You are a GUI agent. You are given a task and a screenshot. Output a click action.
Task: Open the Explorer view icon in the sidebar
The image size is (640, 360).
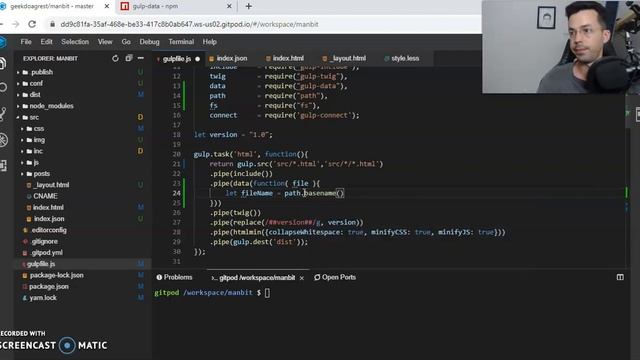3,63
